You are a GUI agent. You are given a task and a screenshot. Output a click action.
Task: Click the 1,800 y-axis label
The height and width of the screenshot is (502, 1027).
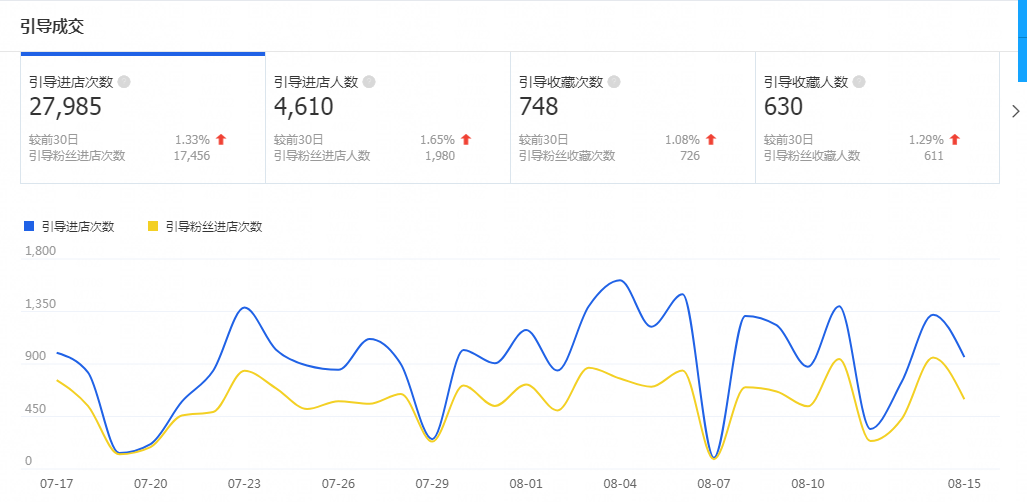(40, 251)
